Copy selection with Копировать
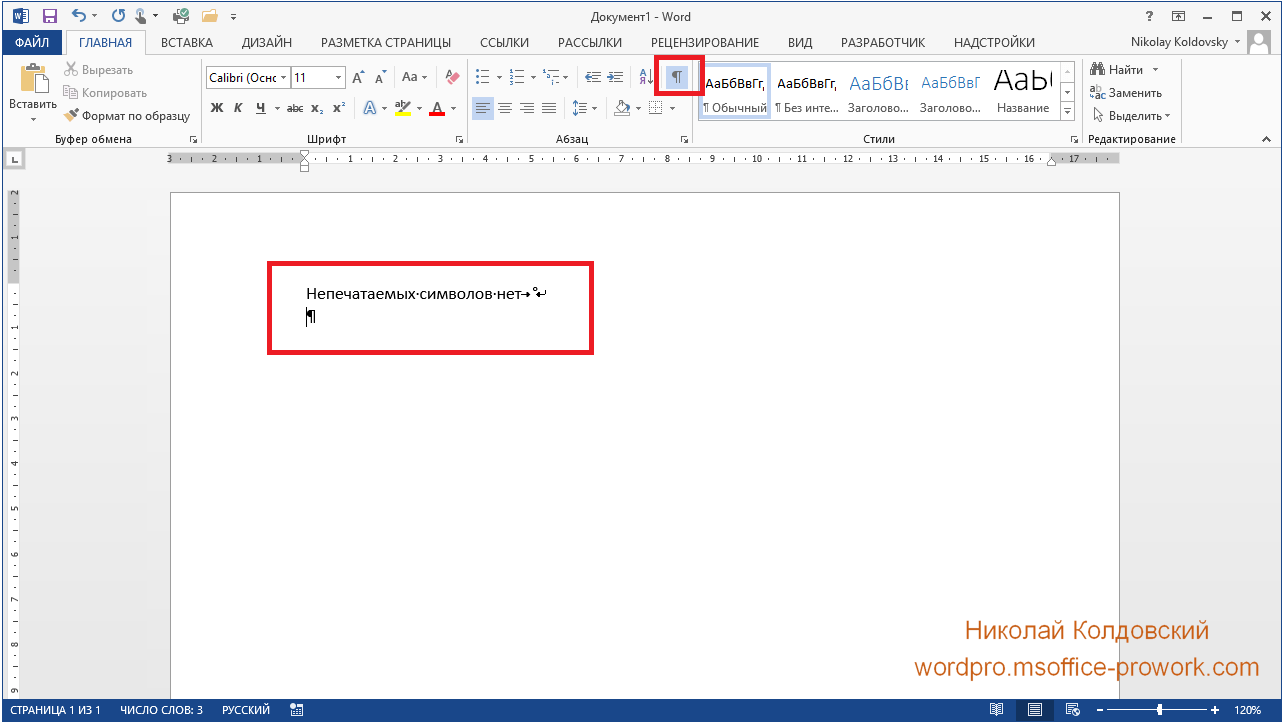Screen dimensions: 1283x723 [105, 93]
